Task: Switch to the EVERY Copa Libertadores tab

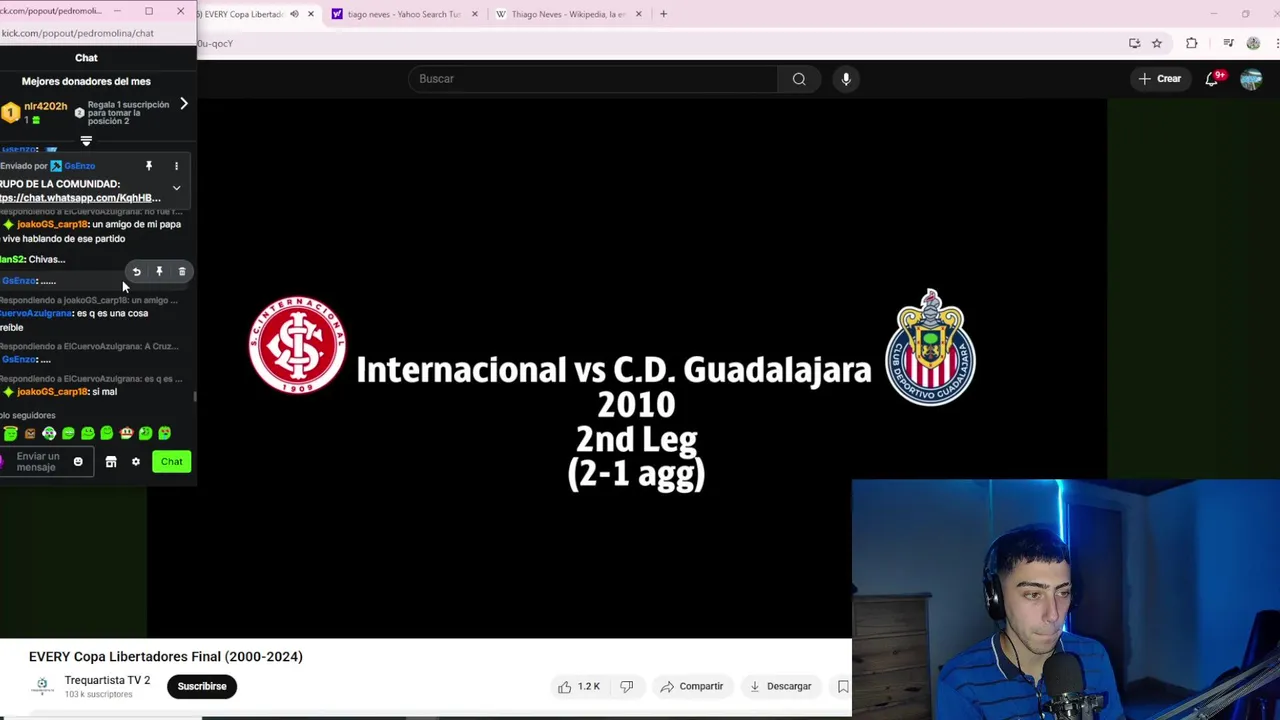Action: coord(245,14)
